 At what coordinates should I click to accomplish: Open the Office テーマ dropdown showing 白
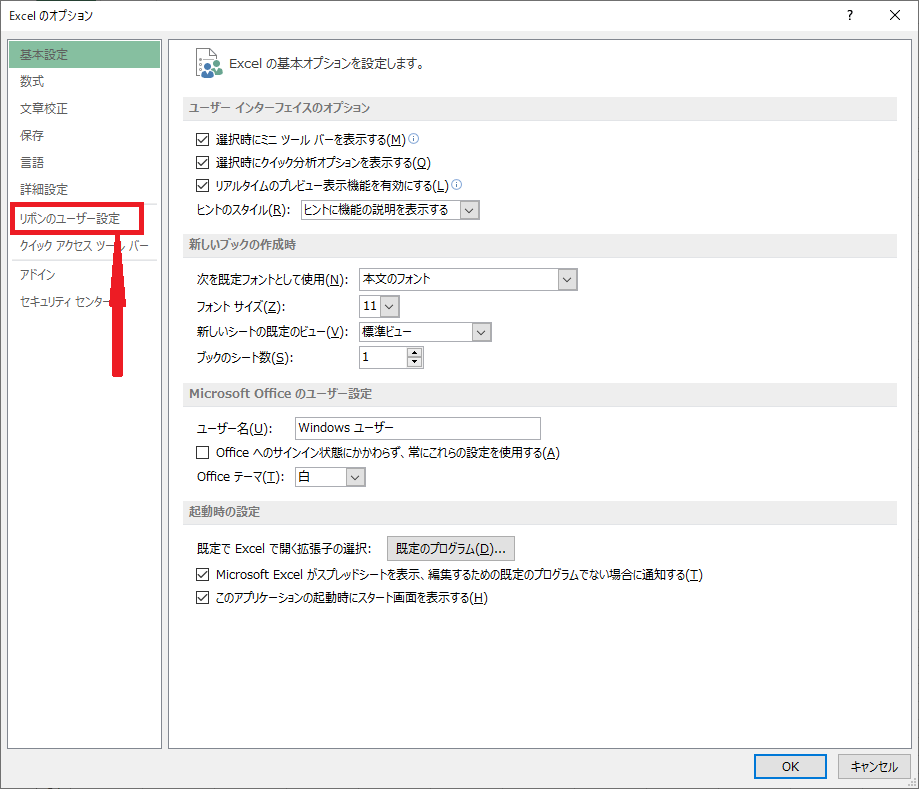click(355, 477)
